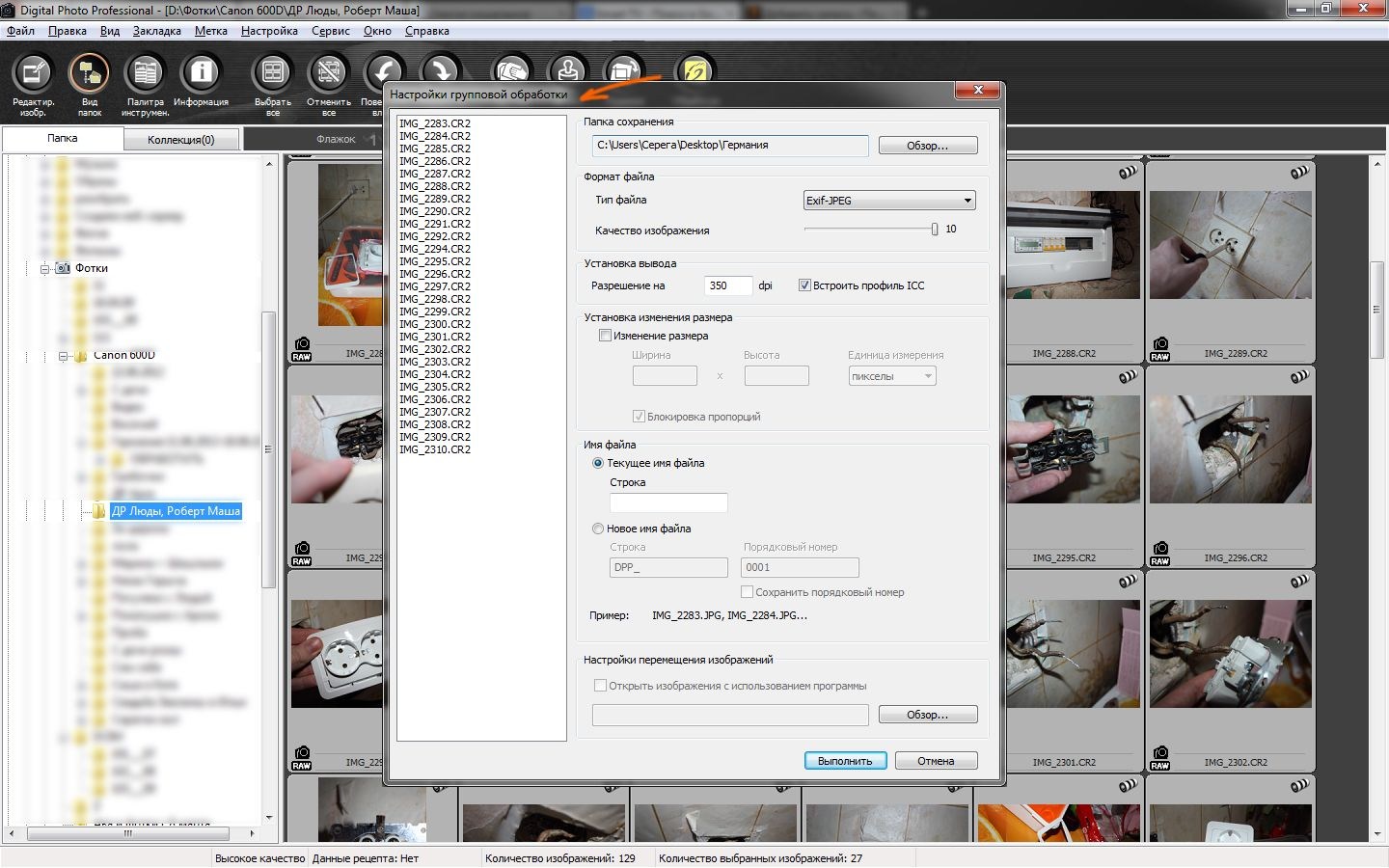Image resolution: width=1389 pixels, height=868 pixels.
Task: Click Обзор button next to save folder path
Action: coord(926,146)
